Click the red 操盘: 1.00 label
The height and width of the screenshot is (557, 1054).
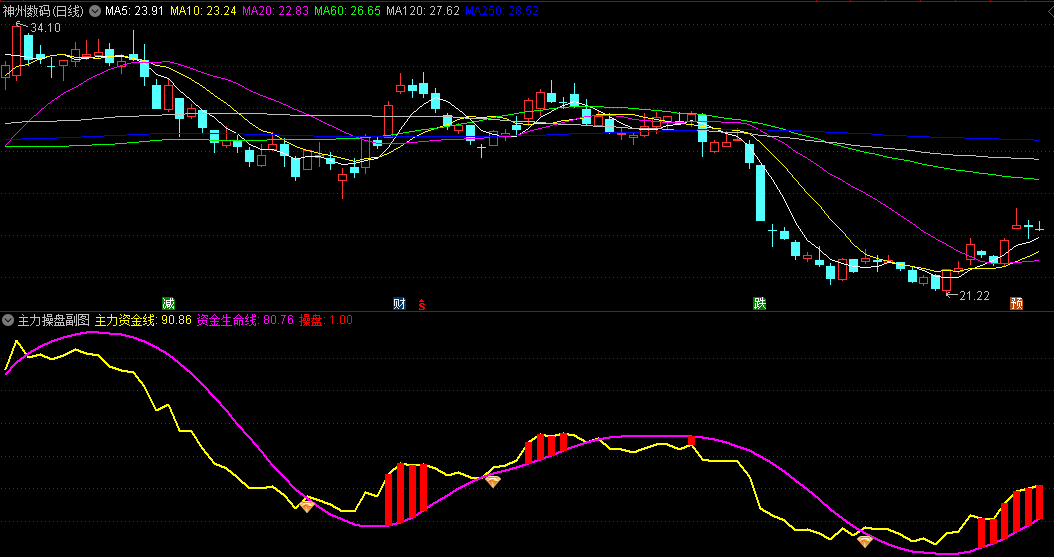(325, 320)
